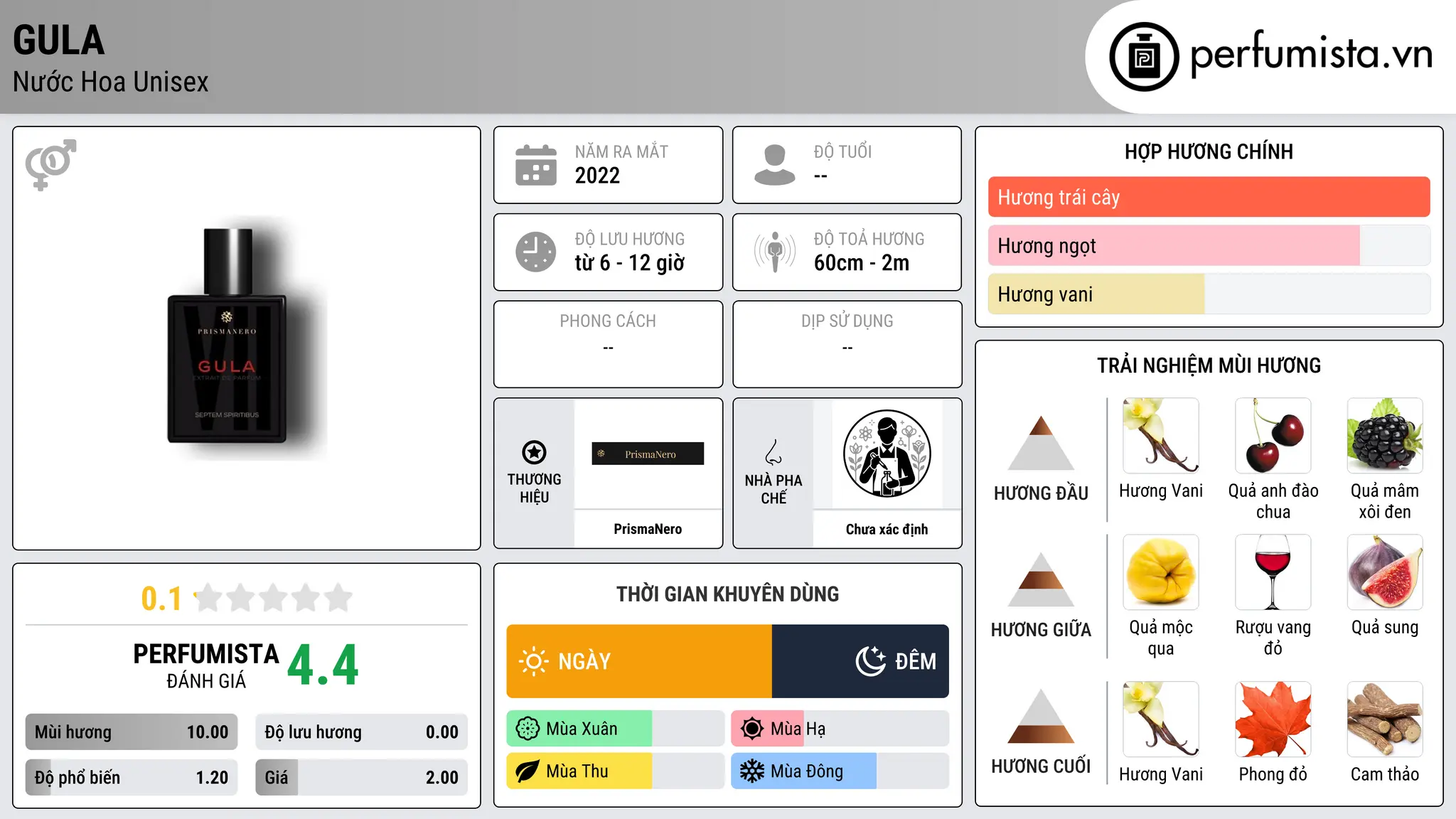Image resolution: width=1456 pixels, height=819 pixels.
Task: Select the Đêm nighttime segment
Action: [x=860, y=661]
